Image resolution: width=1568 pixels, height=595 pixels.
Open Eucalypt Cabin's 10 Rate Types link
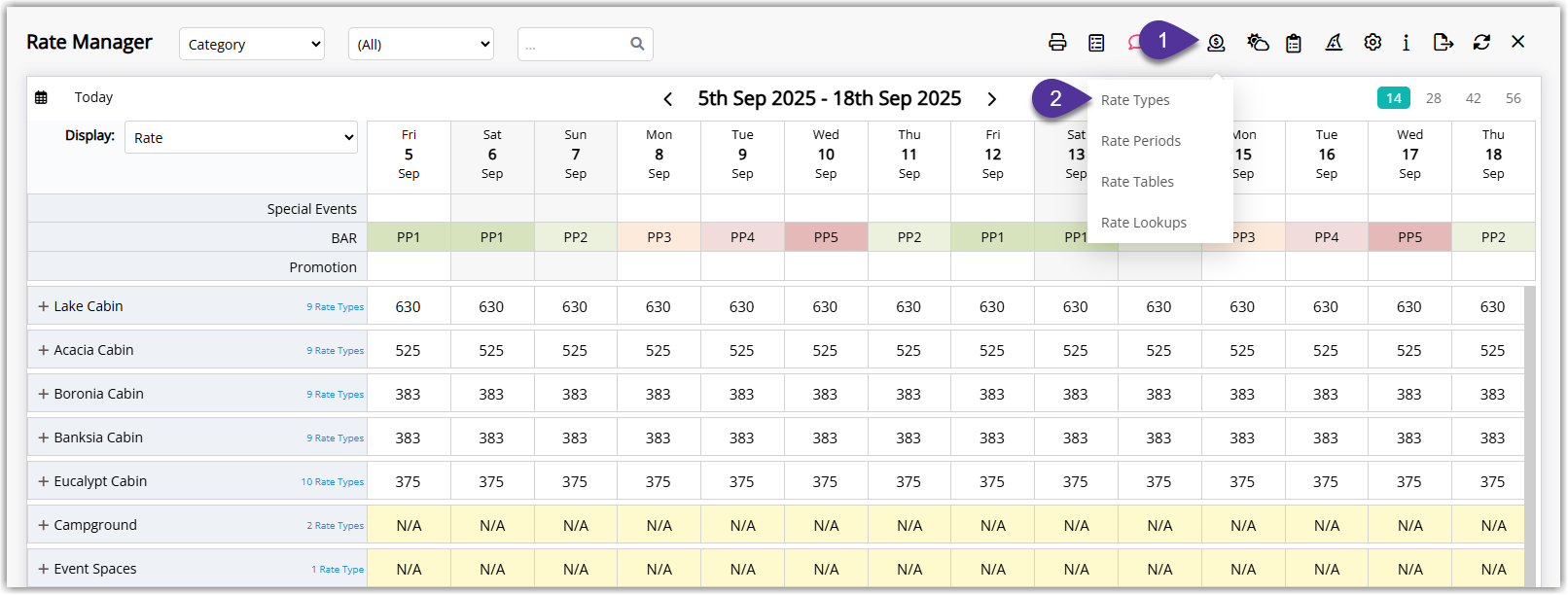coord(333,482)
